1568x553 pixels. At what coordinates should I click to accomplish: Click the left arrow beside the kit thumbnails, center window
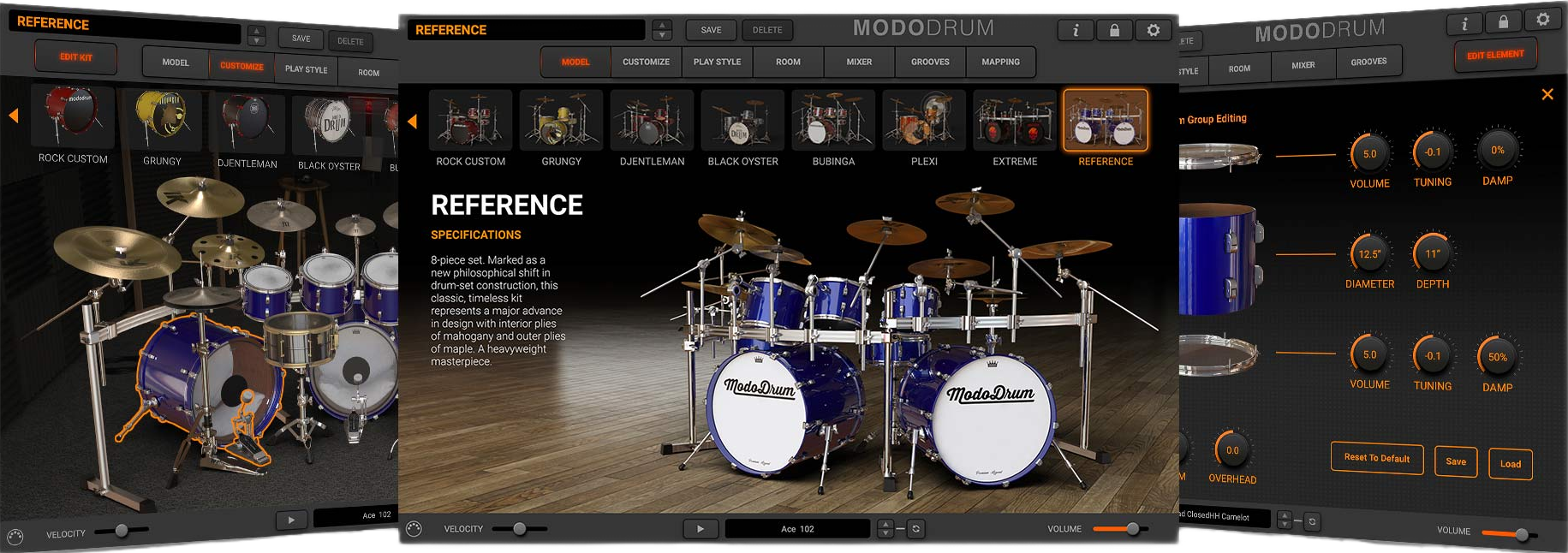[412, 122]
